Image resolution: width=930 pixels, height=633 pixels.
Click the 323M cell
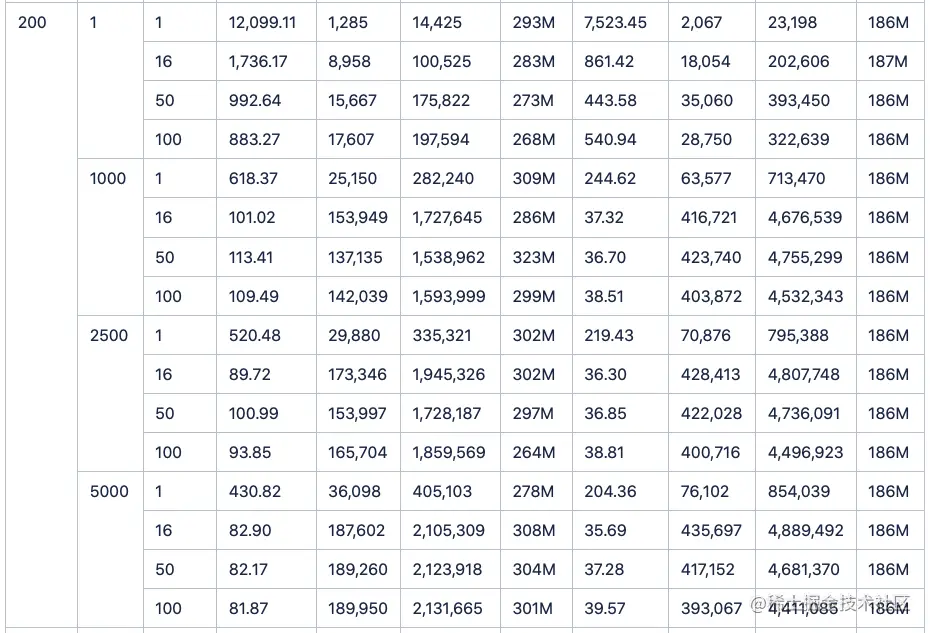point(533,257)
